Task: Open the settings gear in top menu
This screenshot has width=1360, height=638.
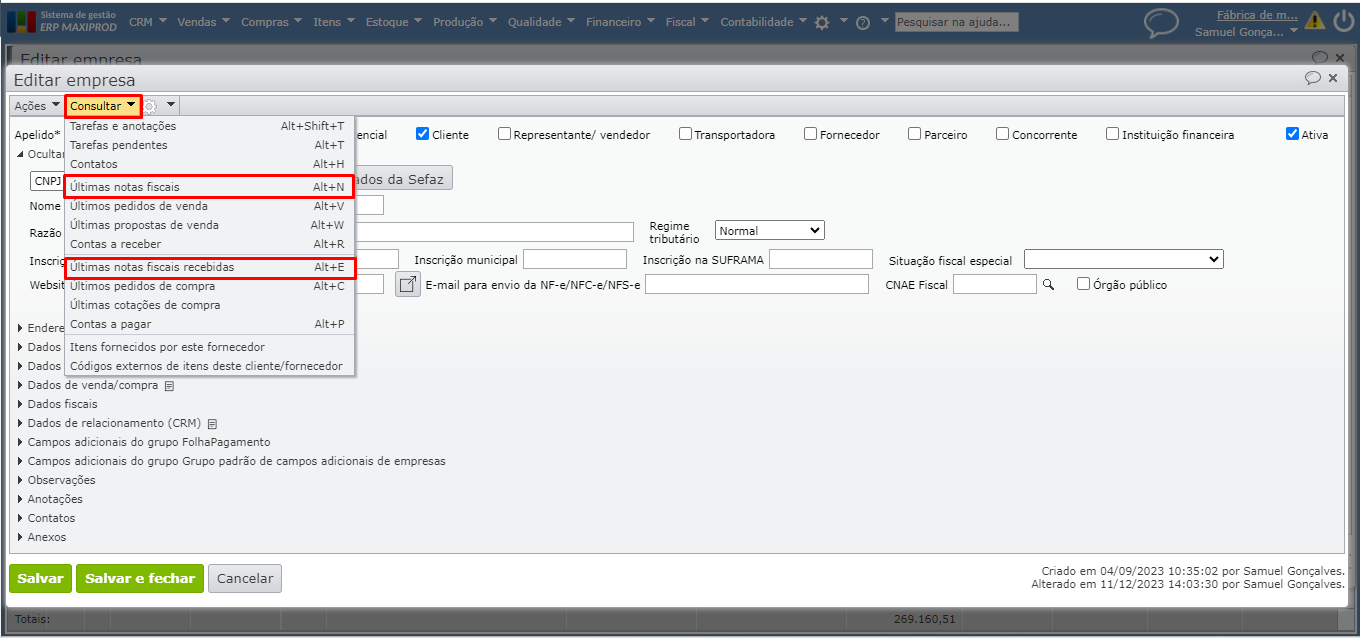Action: tap(822, 22)
